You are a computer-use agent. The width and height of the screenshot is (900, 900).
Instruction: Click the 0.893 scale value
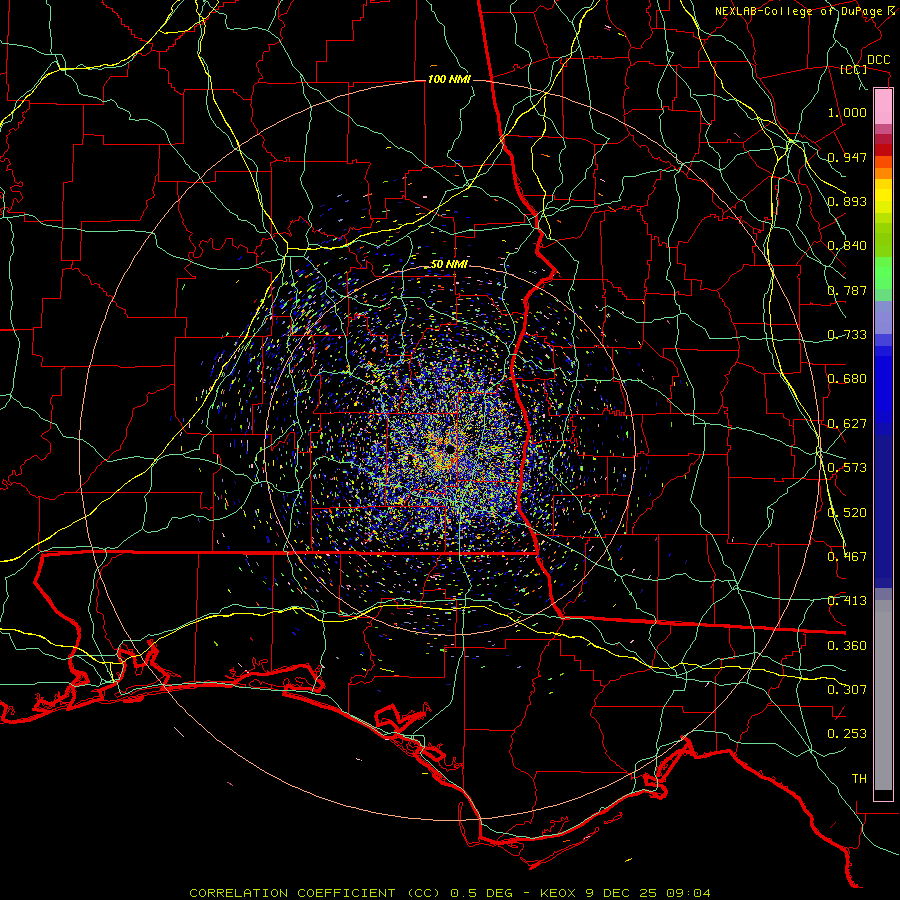(x=847, y=201)
